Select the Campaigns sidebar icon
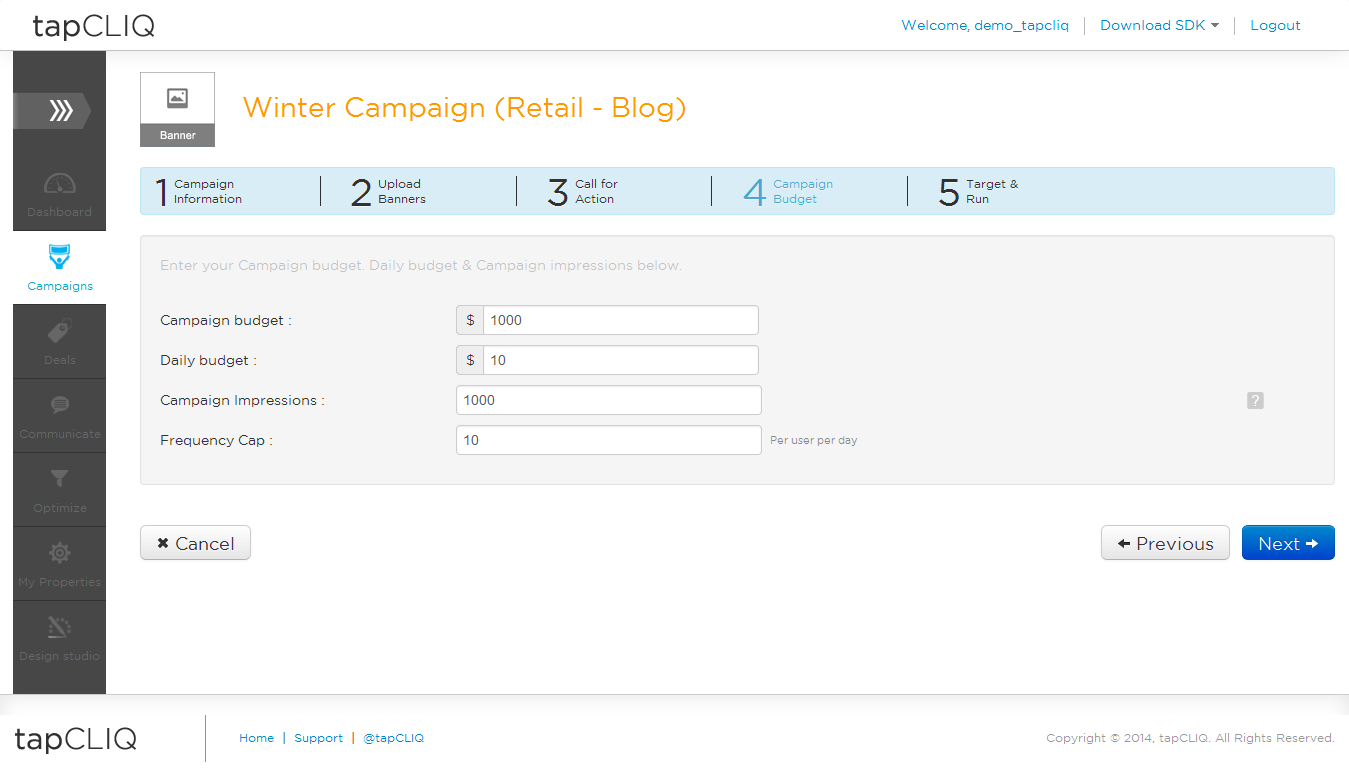This screenshot has width=1349, height=782. [60, 257]
